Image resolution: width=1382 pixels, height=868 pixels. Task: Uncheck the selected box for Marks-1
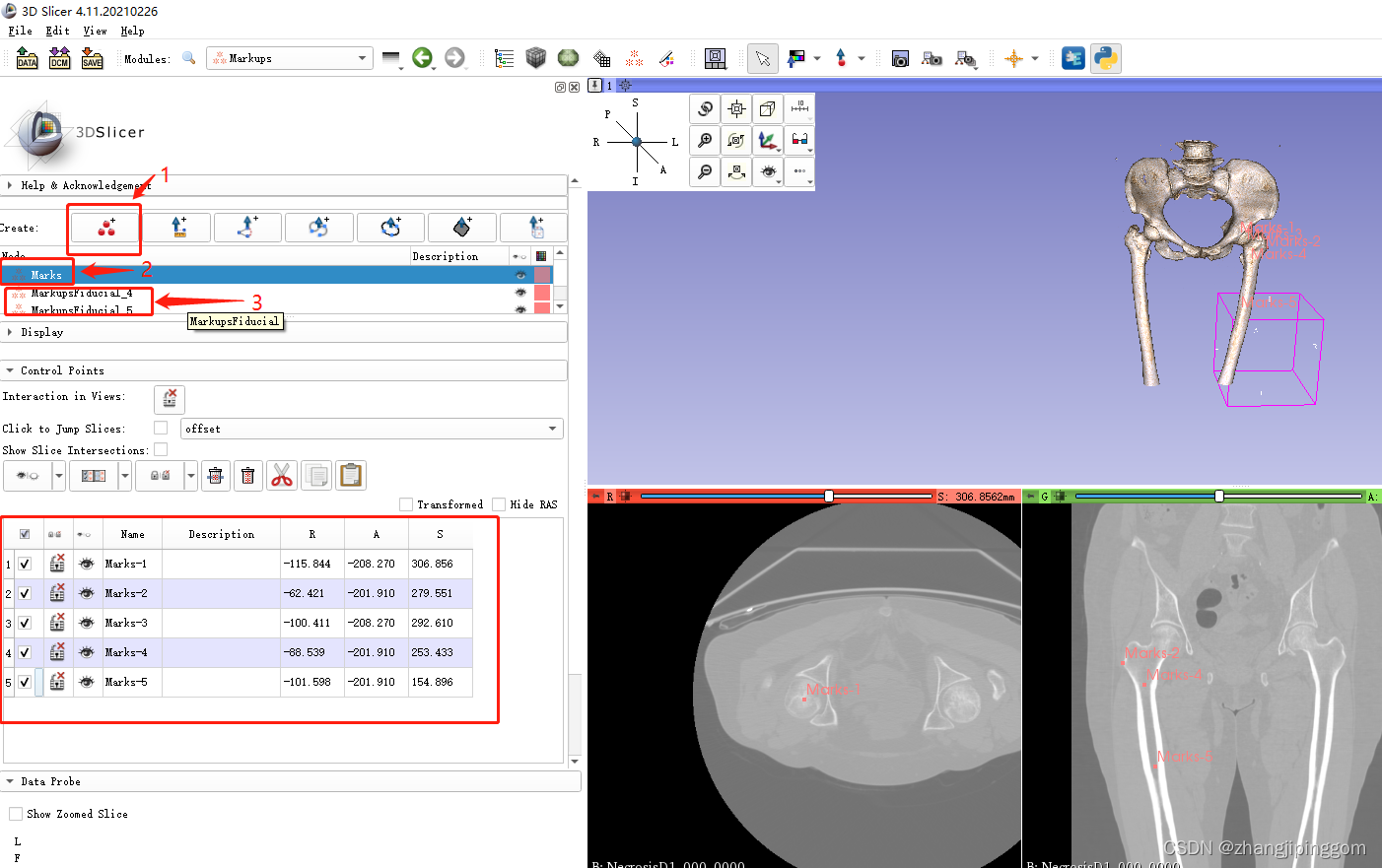coord(25,564)
